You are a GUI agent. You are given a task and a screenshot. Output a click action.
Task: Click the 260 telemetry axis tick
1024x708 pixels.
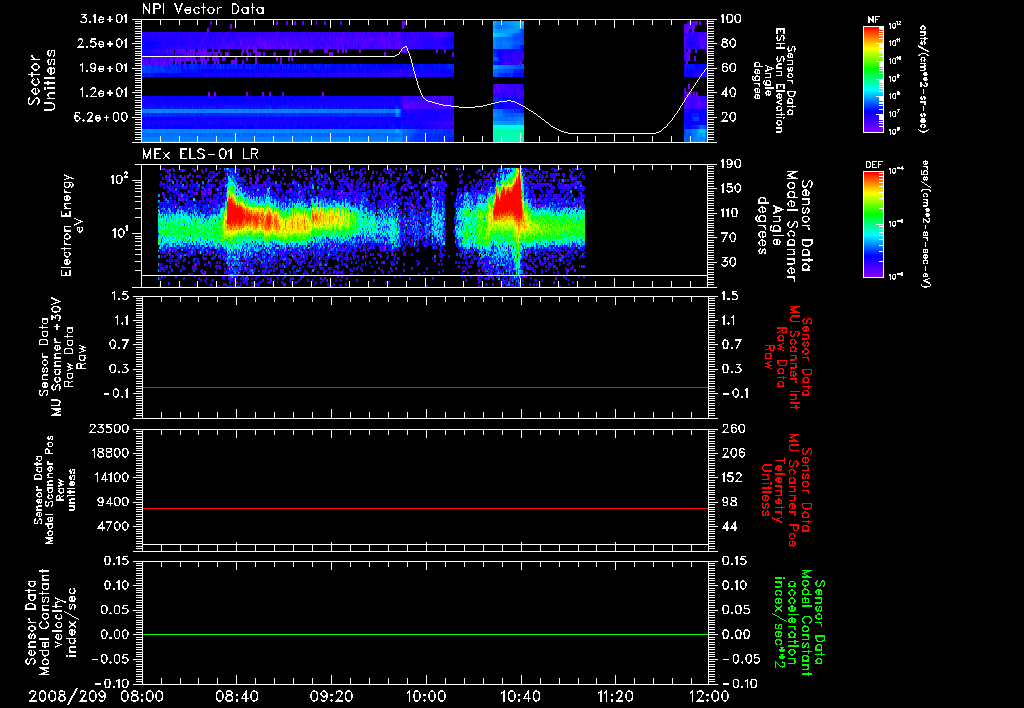(x=731, y=428)
